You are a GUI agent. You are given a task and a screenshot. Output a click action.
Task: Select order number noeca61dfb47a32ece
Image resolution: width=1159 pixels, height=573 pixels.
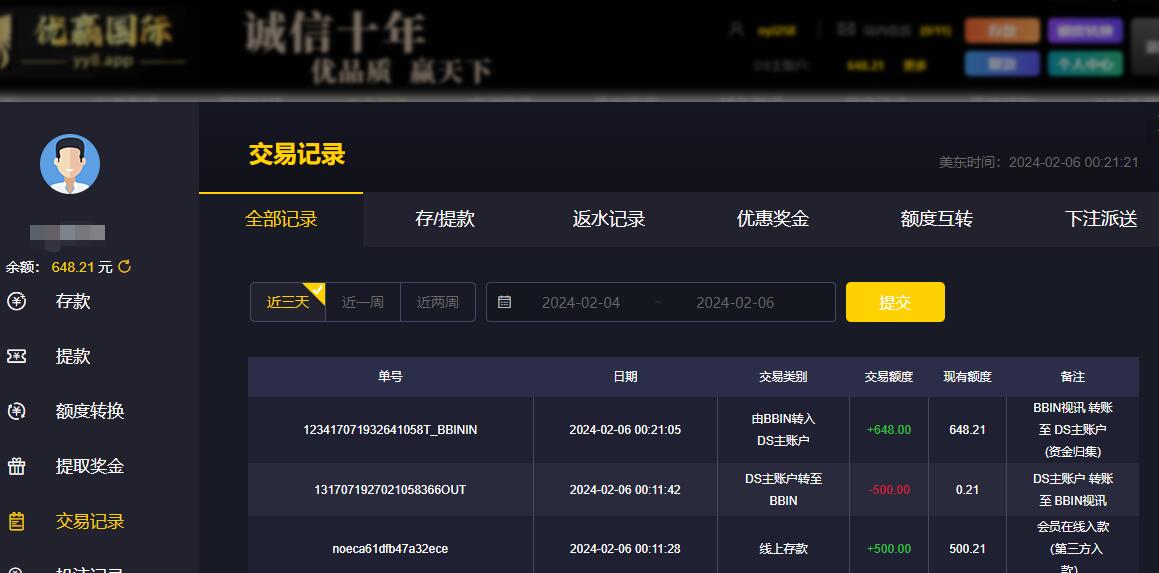coord(390,549)
